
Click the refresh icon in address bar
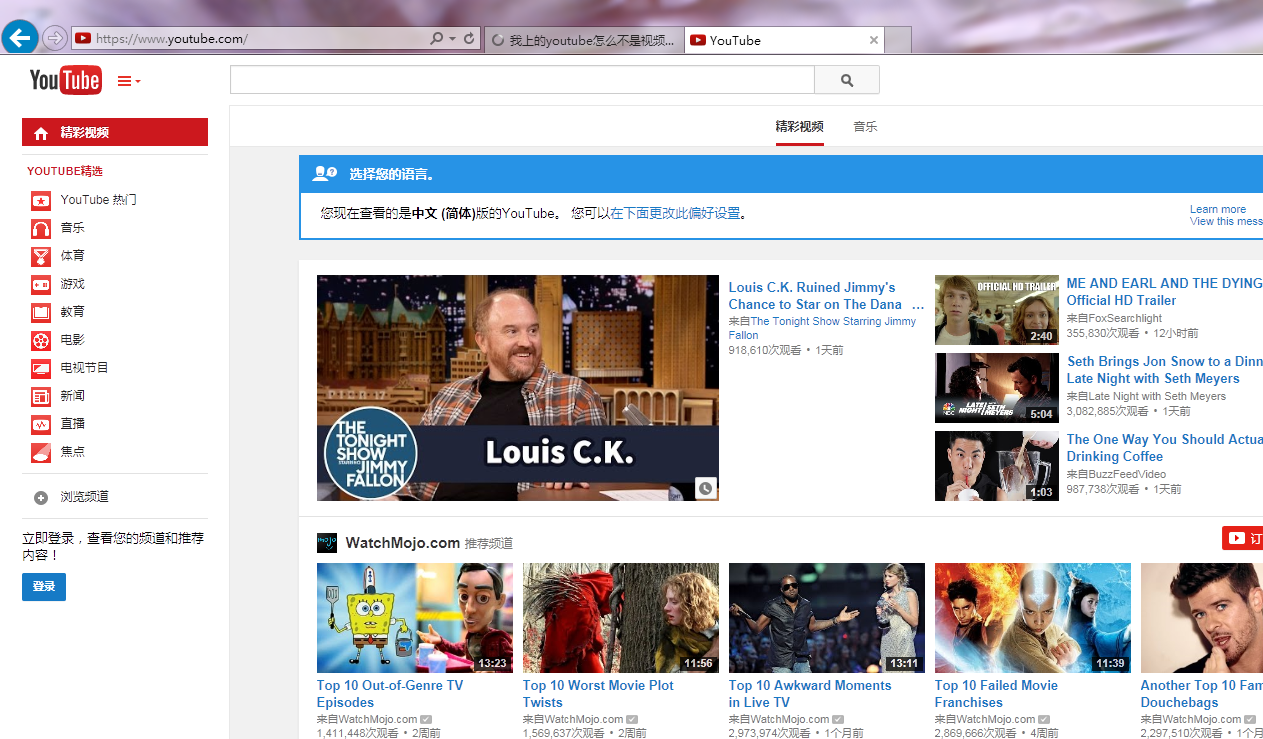pyautogui.click(x=469, y=39)
